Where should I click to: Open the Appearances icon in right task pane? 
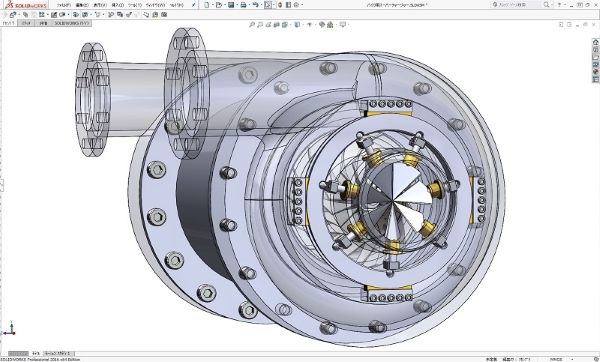click(595, 72)
